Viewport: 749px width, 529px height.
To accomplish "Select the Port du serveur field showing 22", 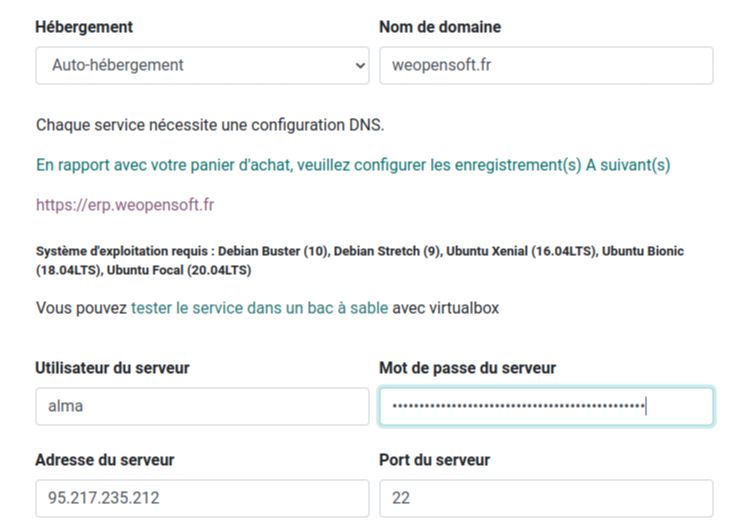I will (x=546, y=498).
